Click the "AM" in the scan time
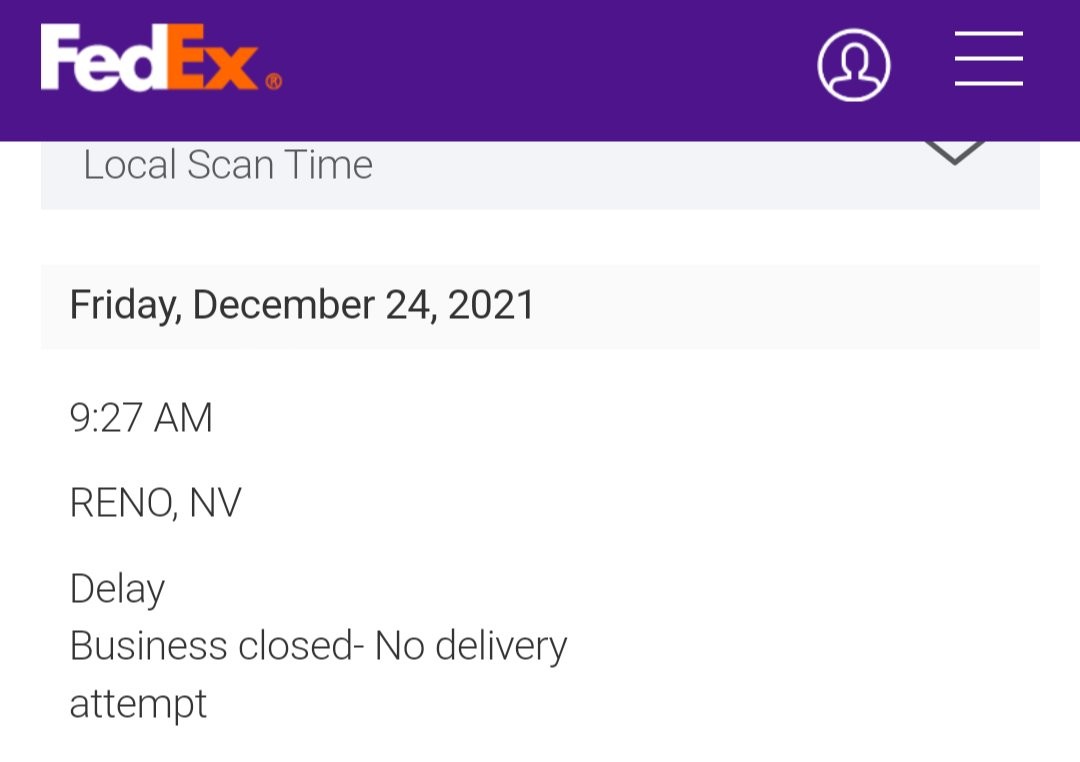 [182, 417]
